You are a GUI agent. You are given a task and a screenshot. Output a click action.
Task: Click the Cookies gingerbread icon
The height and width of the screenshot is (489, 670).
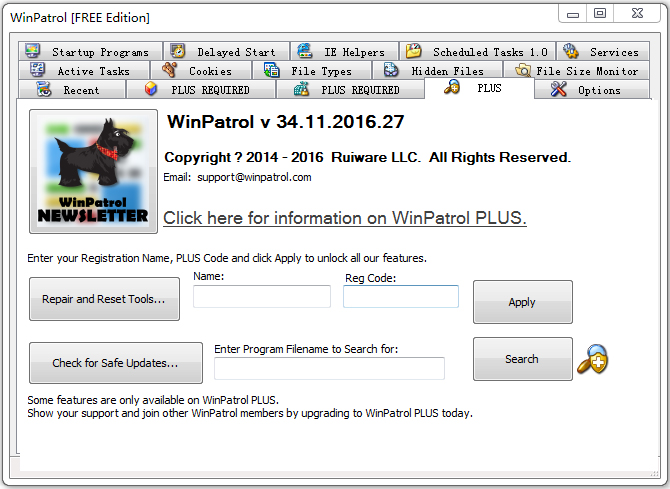170,70
